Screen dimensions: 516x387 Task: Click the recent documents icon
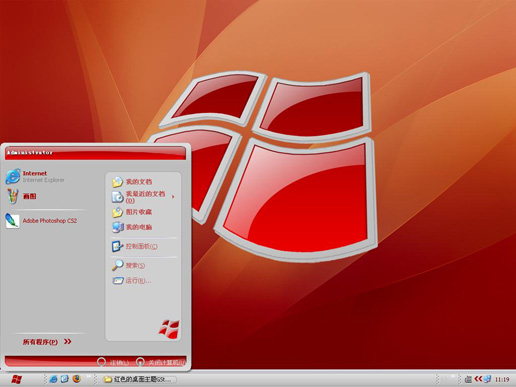tap(117, 197)
